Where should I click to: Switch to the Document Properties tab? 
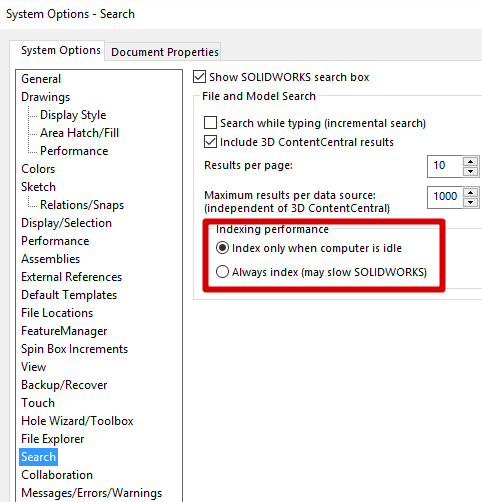click(165, 52)
